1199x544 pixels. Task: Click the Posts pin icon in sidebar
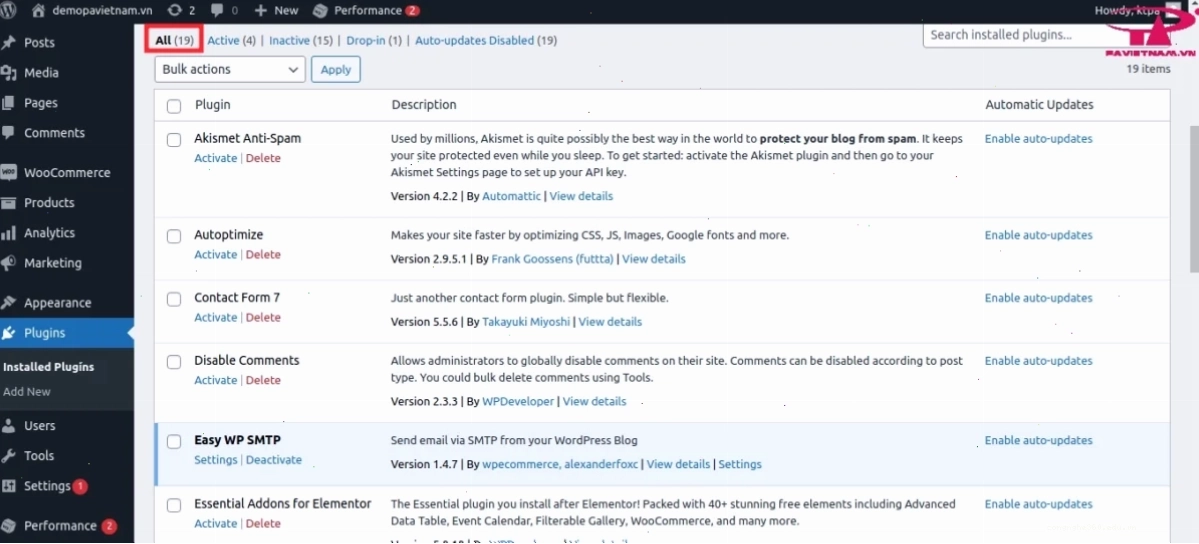[9, 43]
